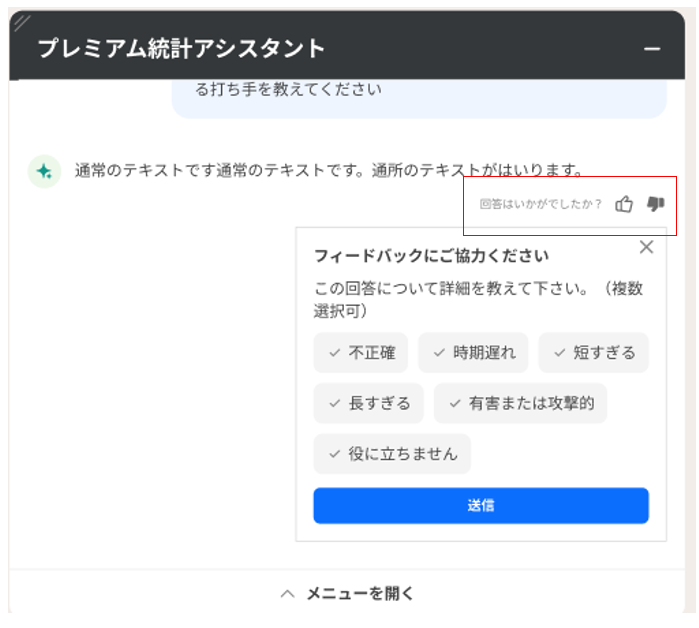Select the 長すぎる feedback option
The image size is (699, 628).
(368, 403)
